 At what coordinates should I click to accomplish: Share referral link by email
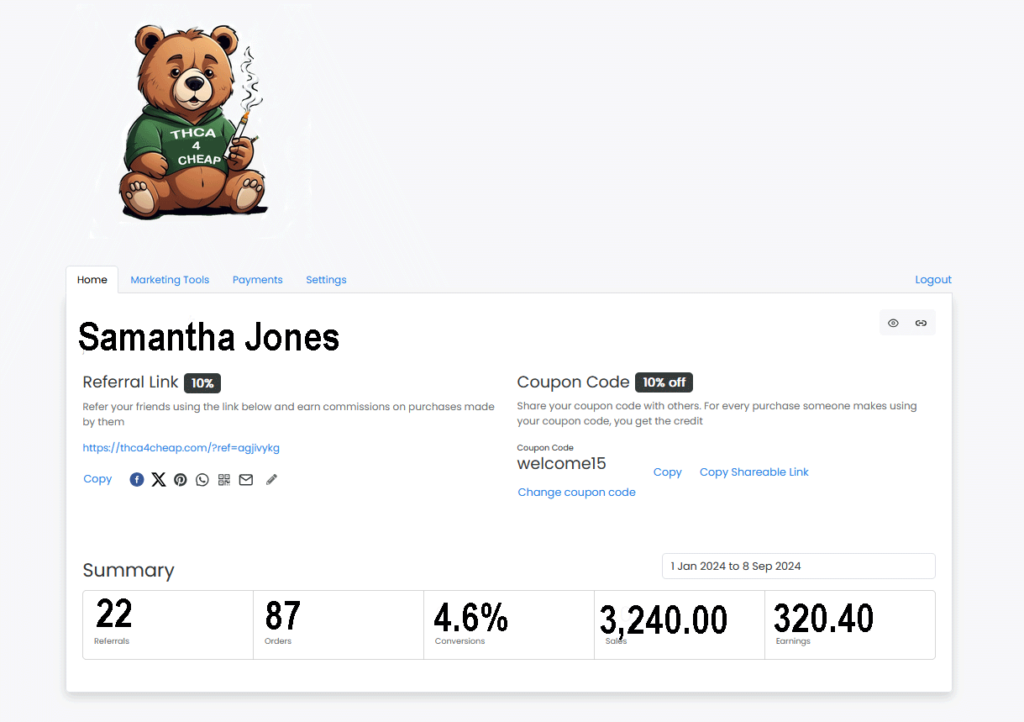pyautogui.click(x=246, y=480)
